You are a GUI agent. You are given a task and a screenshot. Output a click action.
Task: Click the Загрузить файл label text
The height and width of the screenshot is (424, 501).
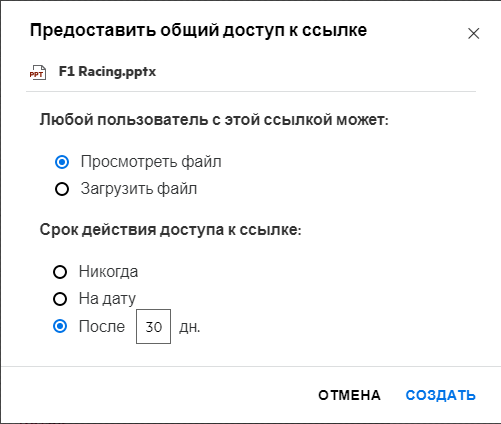pyautogui.click(x=139, y=189)
